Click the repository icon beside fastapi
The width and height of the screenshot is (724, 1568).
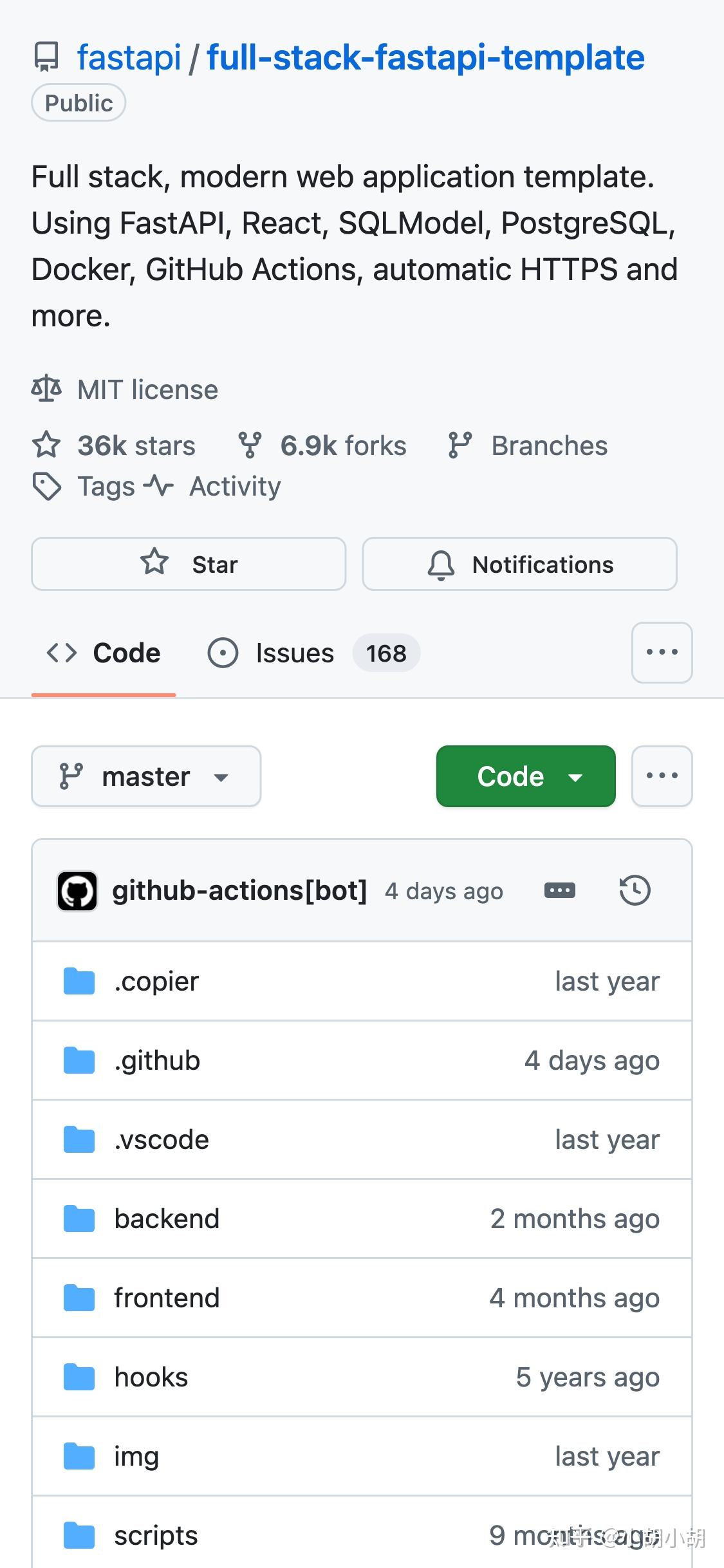point(46,57)
